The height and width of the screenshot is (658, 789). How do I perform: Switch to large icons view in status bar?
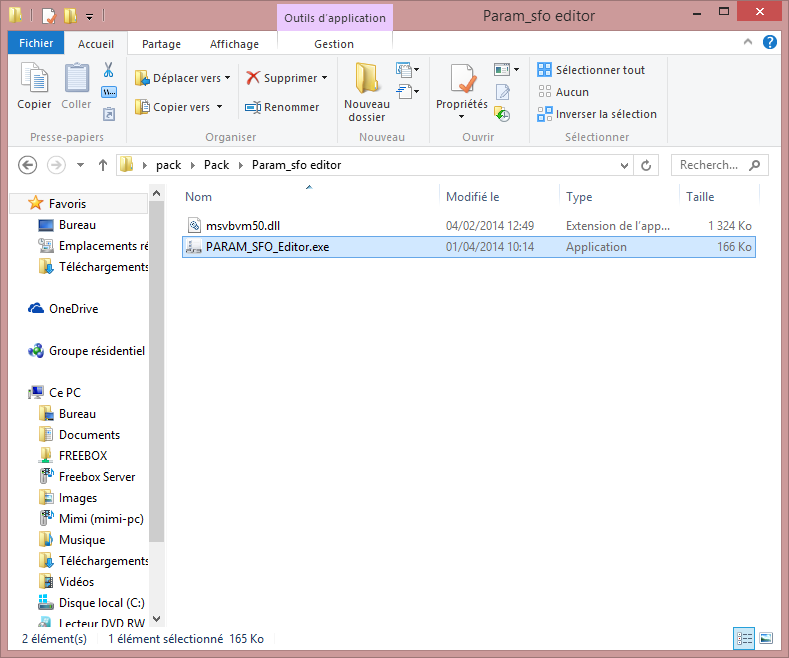[x=766, y=639]
